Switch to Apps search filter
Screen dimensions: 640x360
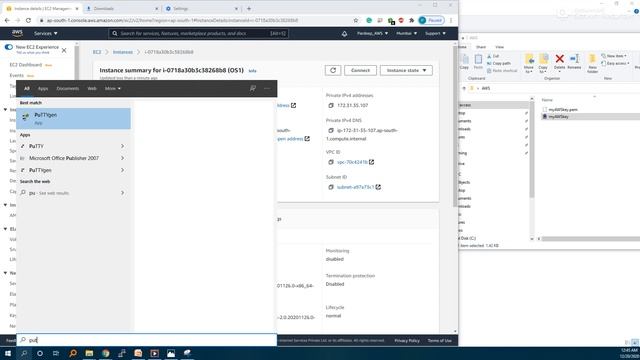[43, 89]
